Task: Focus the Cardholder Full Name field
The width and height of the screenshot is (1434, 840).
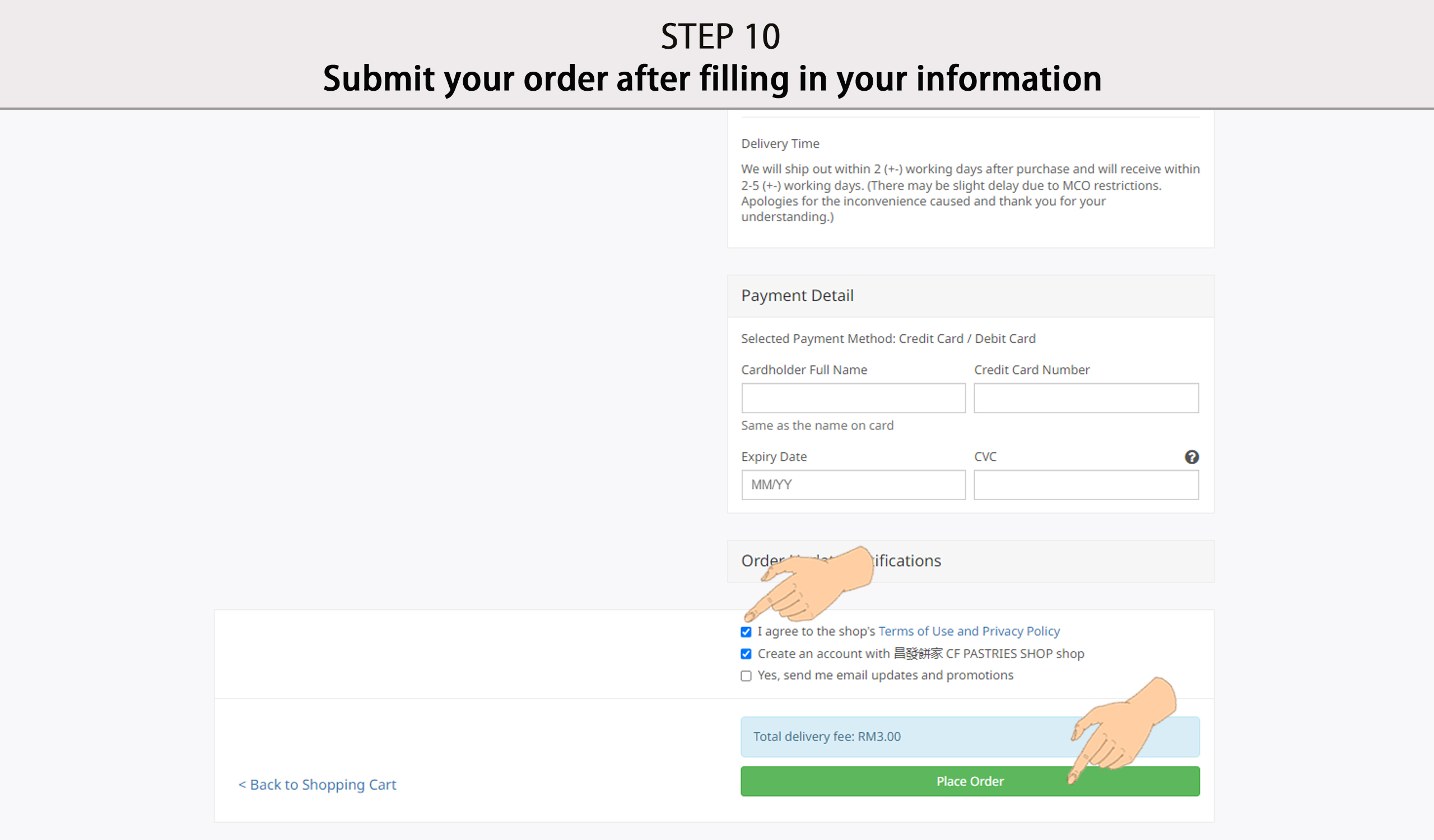Action: pos(853,398)
